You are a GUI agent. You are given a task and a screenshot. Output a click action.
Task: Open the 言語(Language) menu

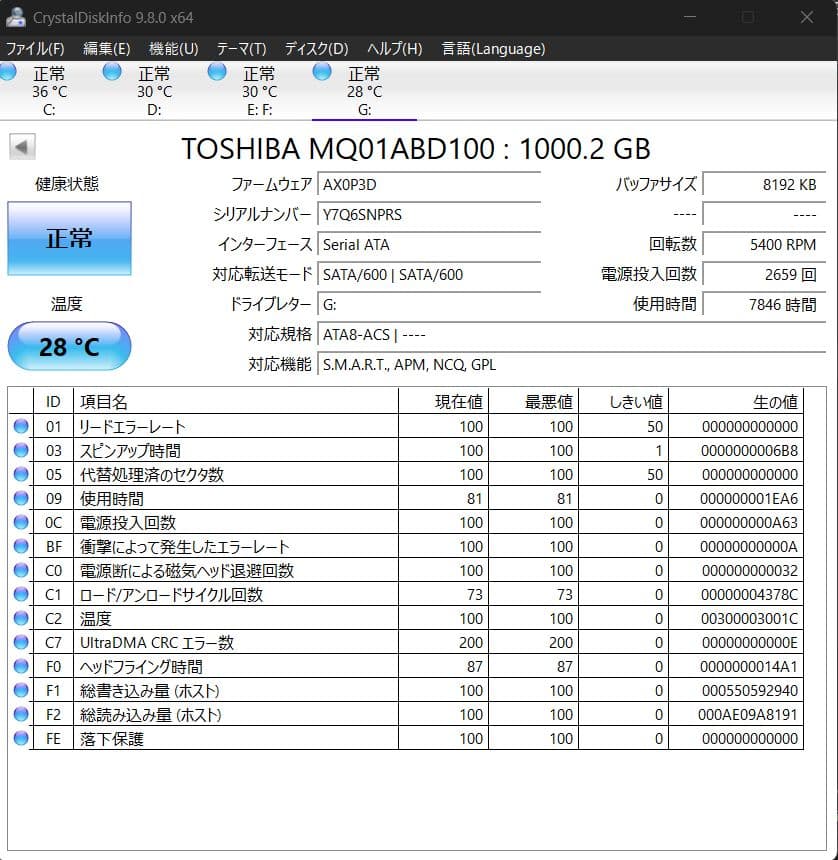(494, 49)
